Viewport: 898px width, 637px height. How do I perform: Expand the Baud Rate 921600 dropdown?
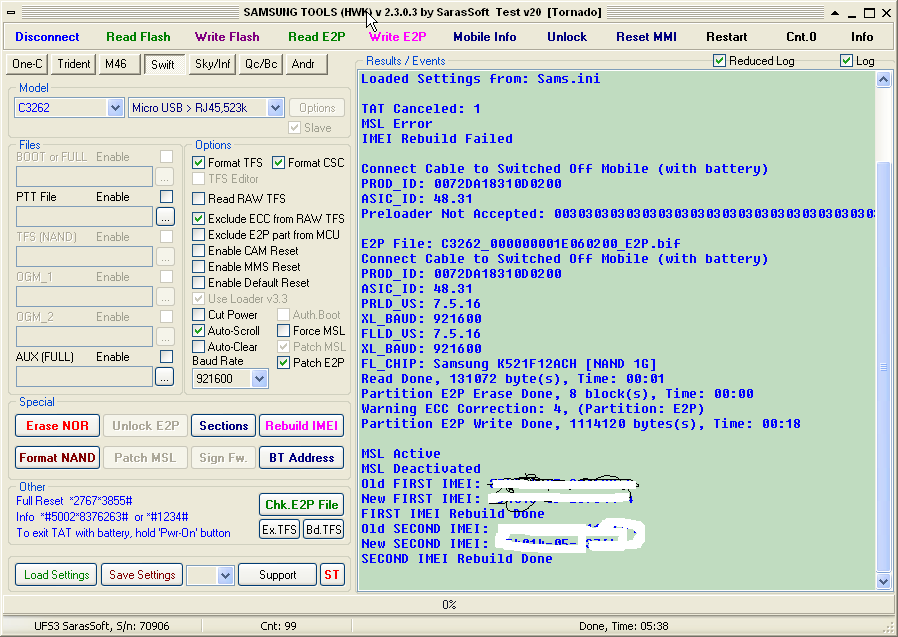click(259, 379)
